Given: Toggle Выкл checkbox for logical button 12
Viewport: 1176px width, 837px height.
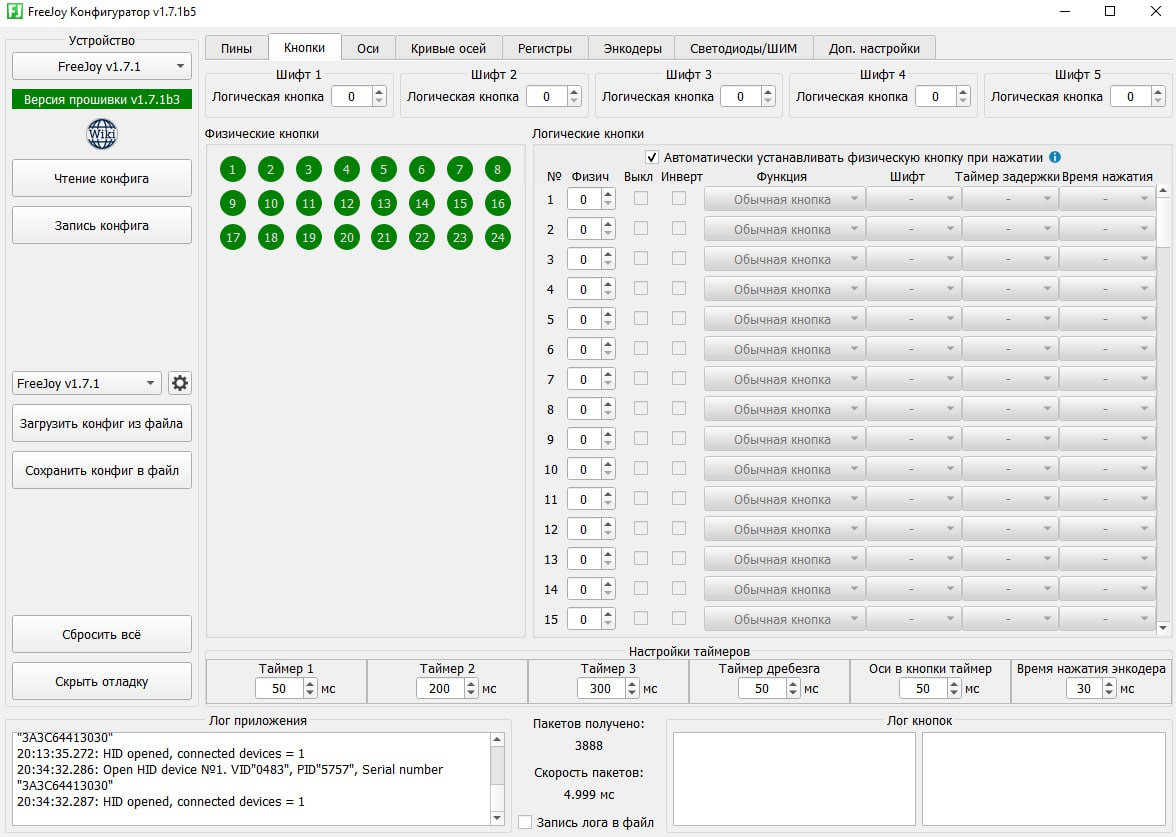Looking at the screenshot, I should pyautogui.click(x=640, y=528).
